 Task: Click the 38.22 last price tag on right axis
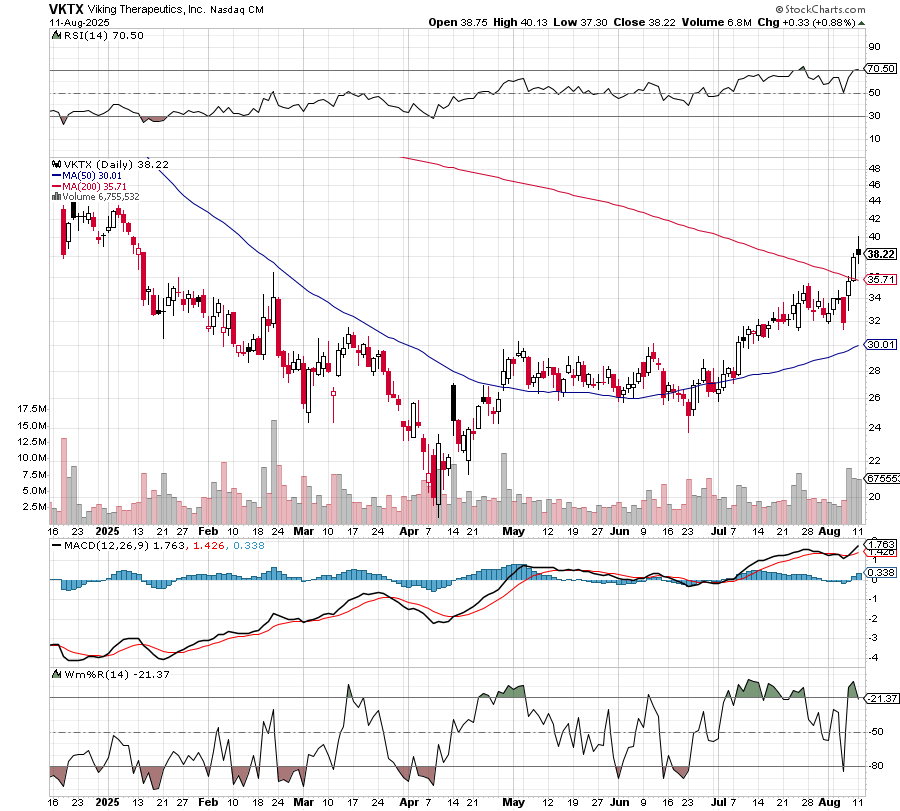pos(880,254)
